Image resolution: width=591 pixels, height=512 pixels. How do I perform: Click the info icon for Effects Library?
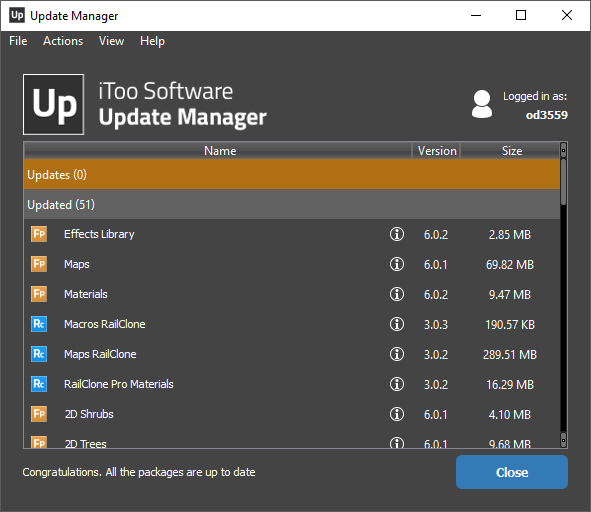[x=397, y=234]
